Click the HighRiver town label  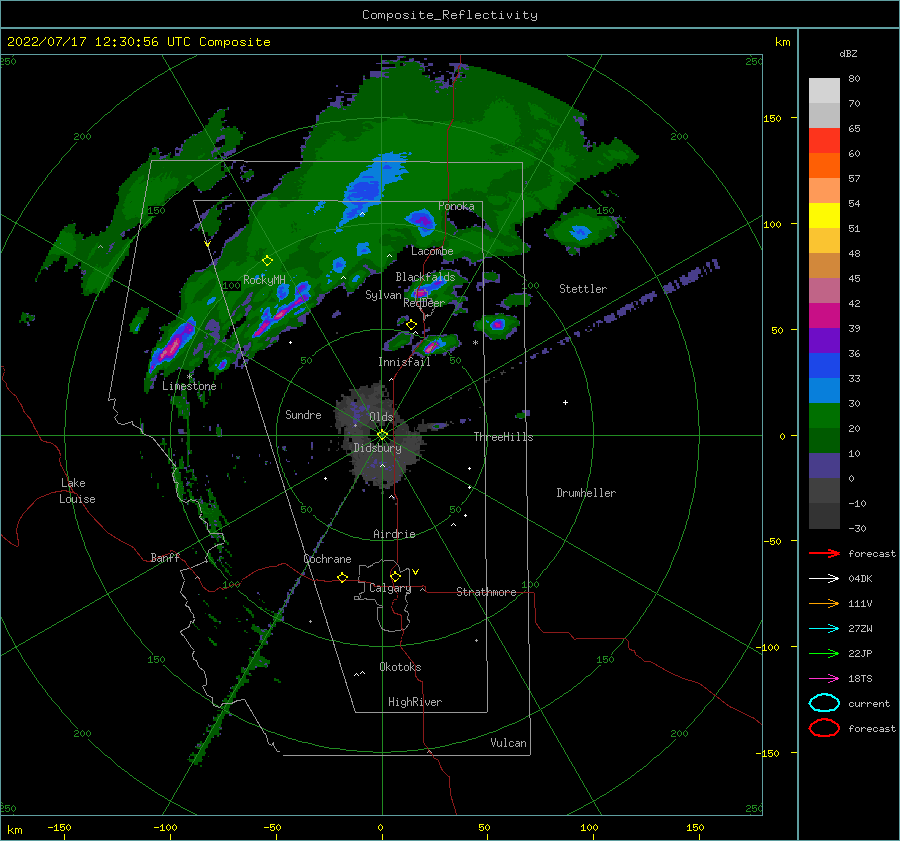pos(415,702)
